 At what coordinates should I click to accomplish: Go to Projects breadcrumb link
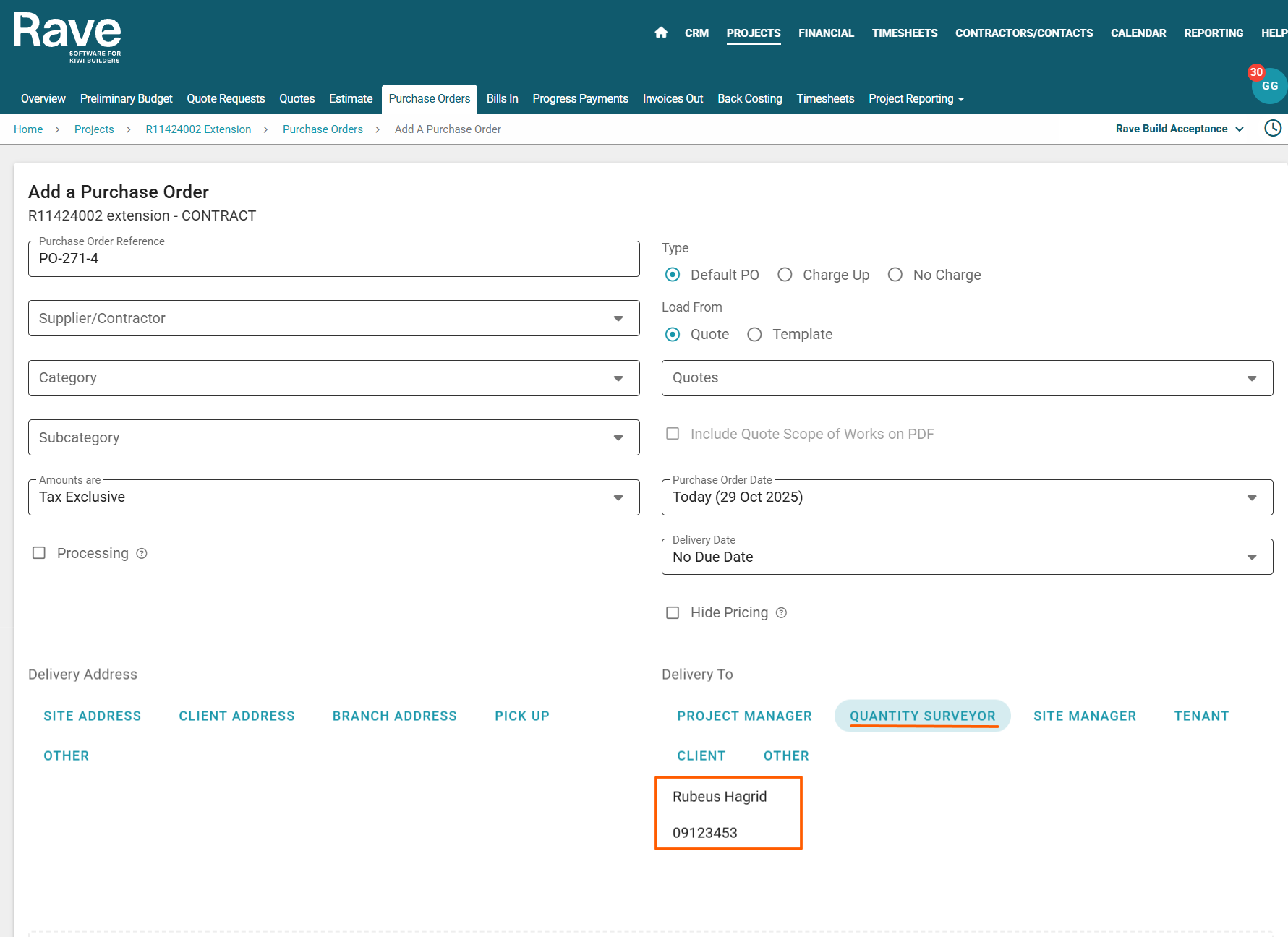94,129
